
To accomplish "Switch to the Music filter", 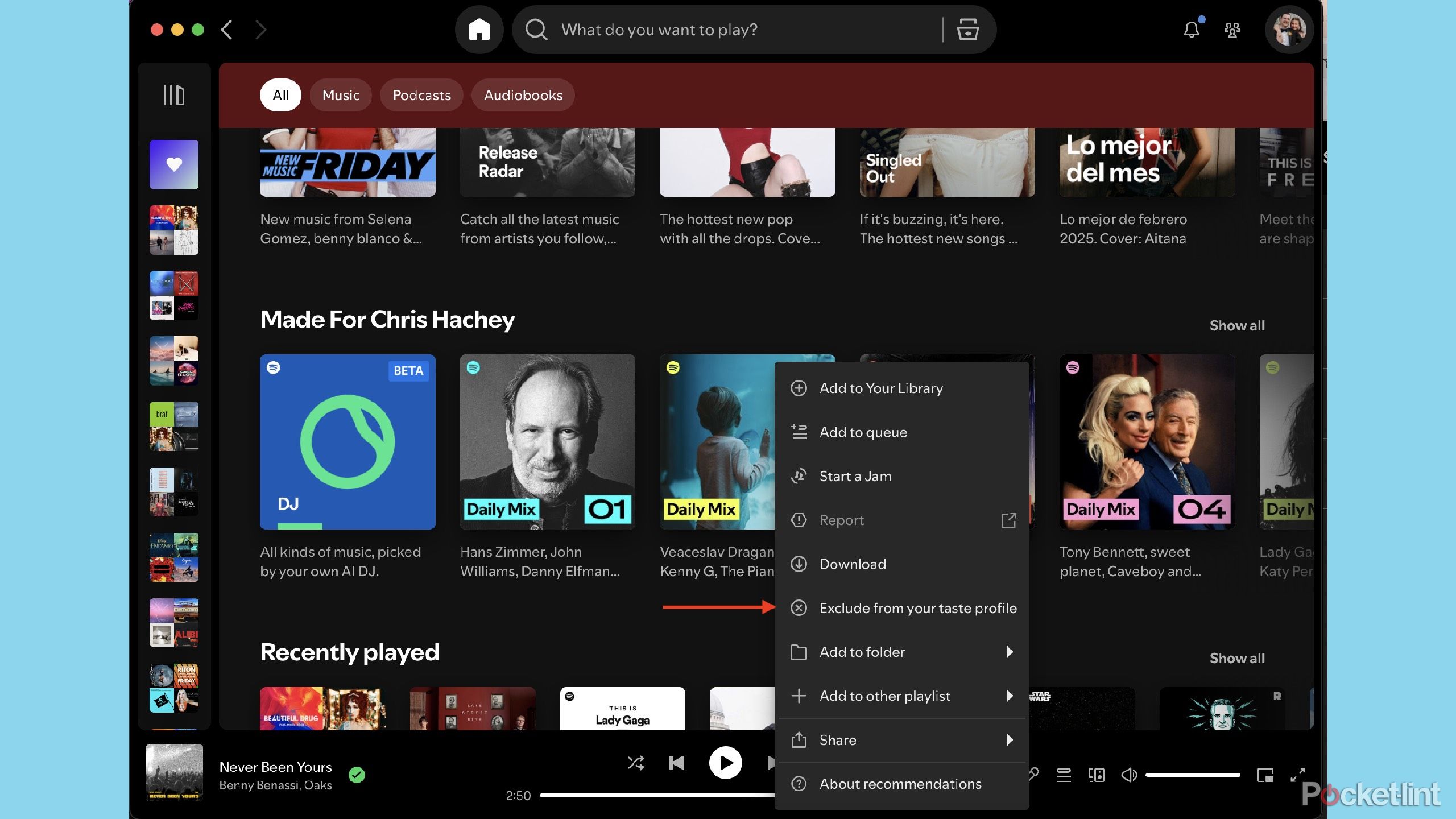I will coord(341,95).
